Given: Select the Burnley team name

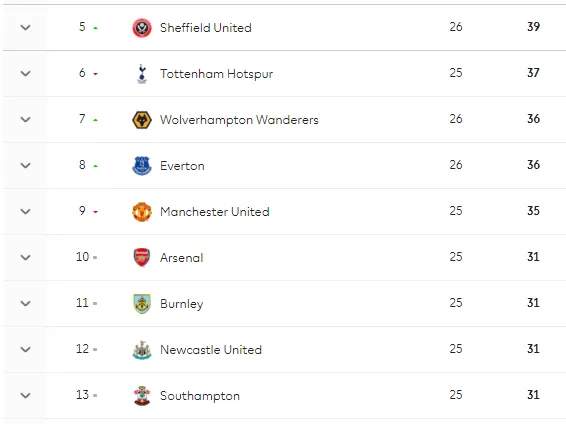Looking at the screenshot, I should tap(182, 304).
